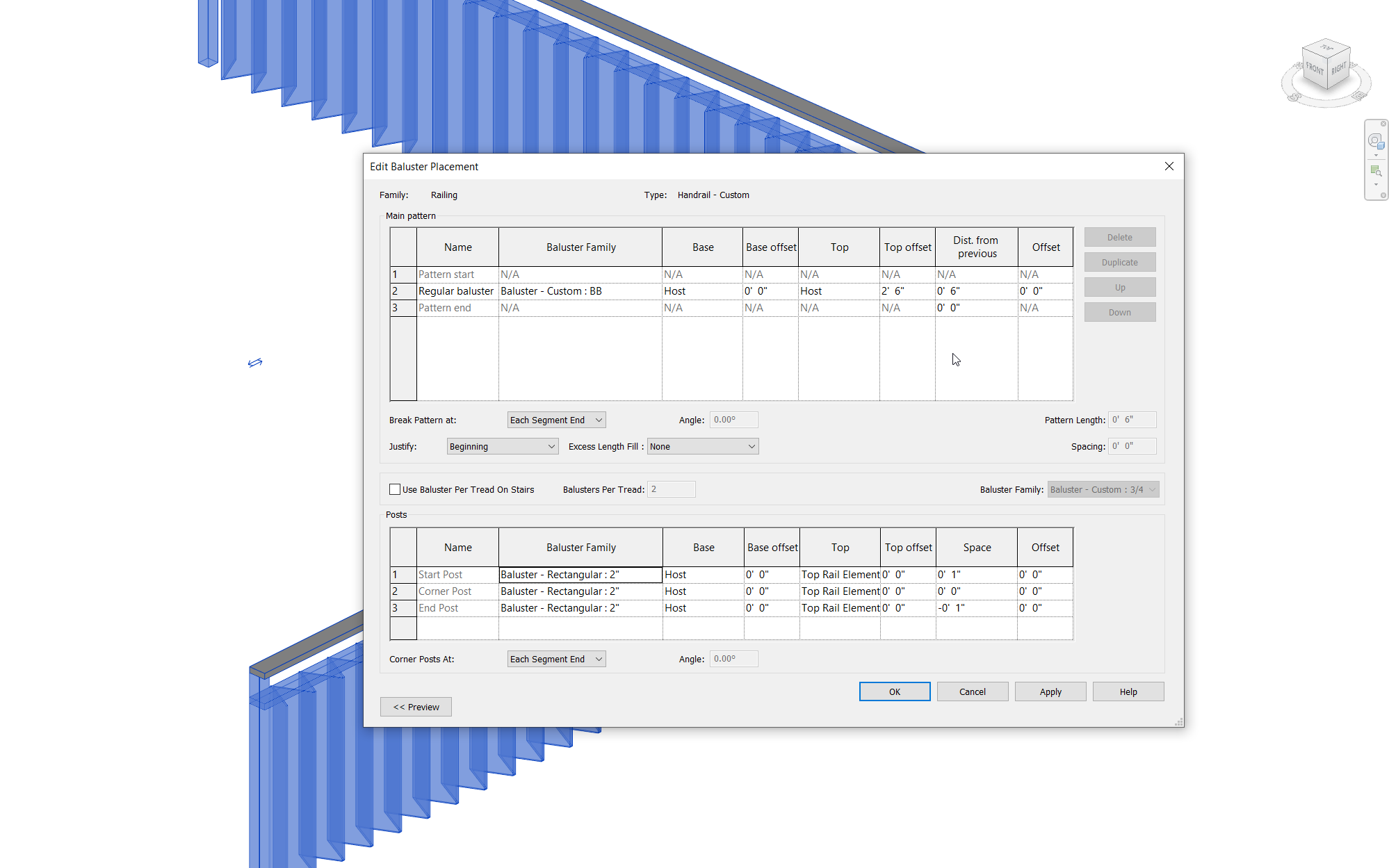The image size is (1389, 868).
Task: Click the Angle input field under Main pattern
Action: click(x=732, y=420)
